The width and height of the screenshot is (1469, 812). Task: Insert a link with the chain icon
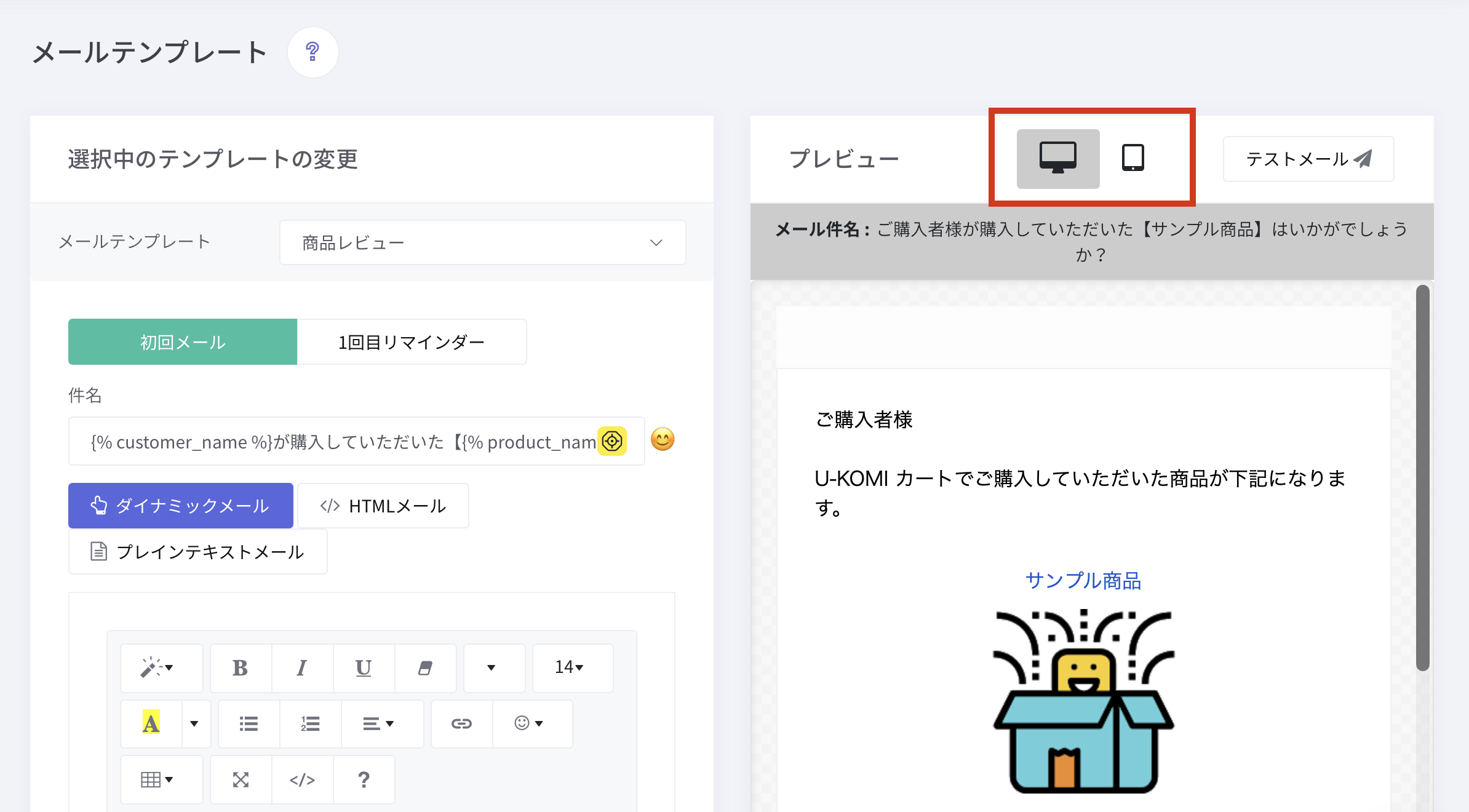(x=461, y=723)
